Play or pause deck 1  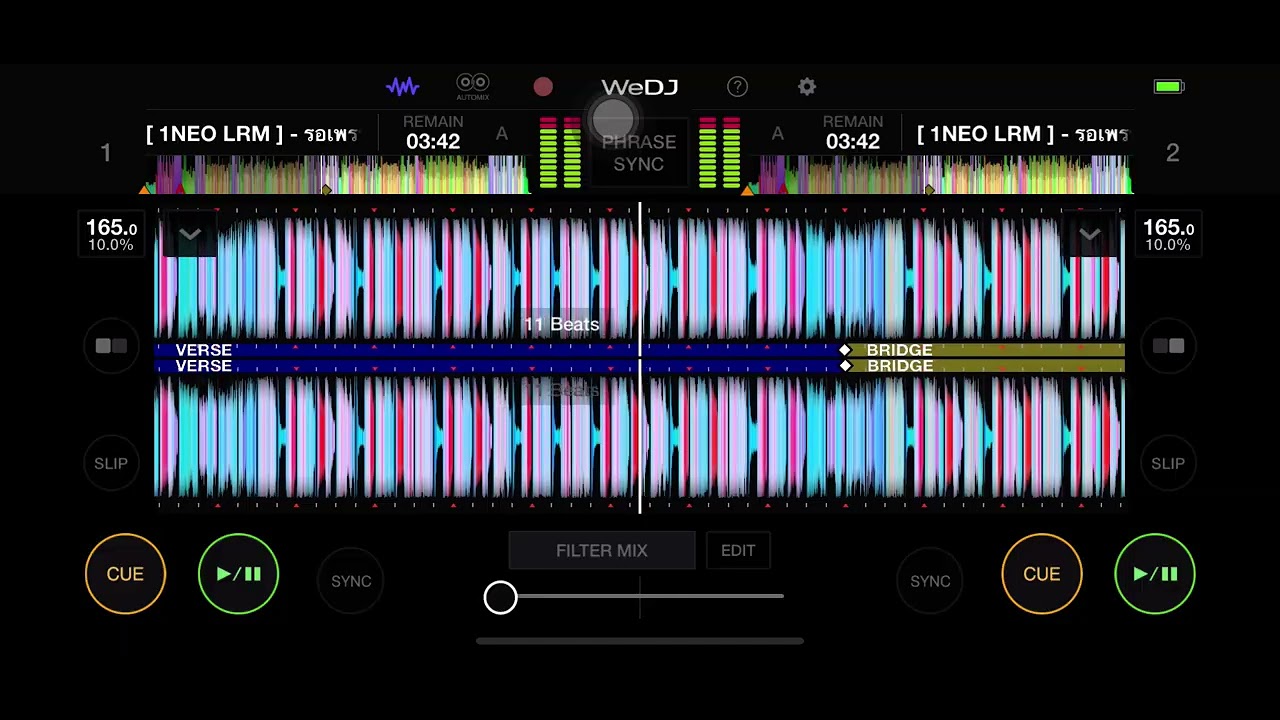click(238, 574)
